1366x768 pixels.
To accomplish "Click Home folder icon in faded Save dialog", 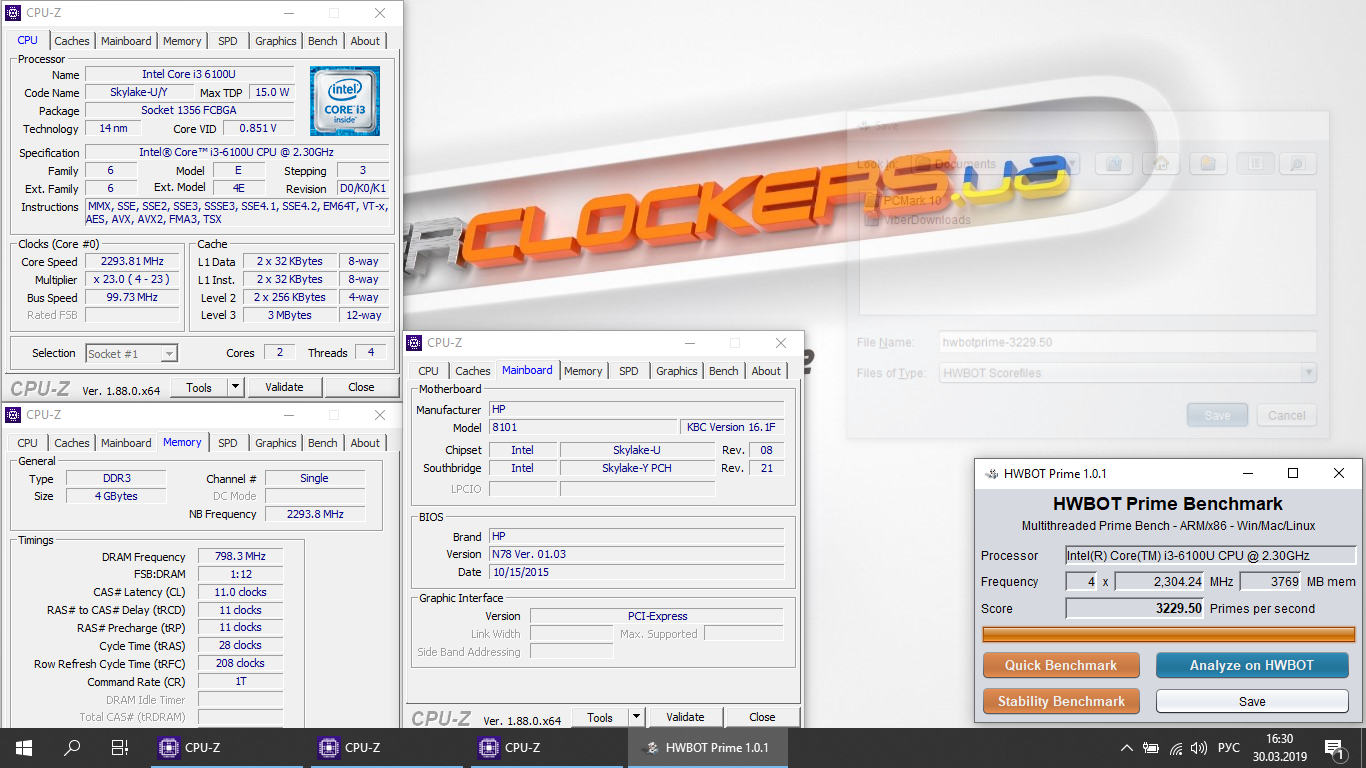I will [x=1161, y=164].
